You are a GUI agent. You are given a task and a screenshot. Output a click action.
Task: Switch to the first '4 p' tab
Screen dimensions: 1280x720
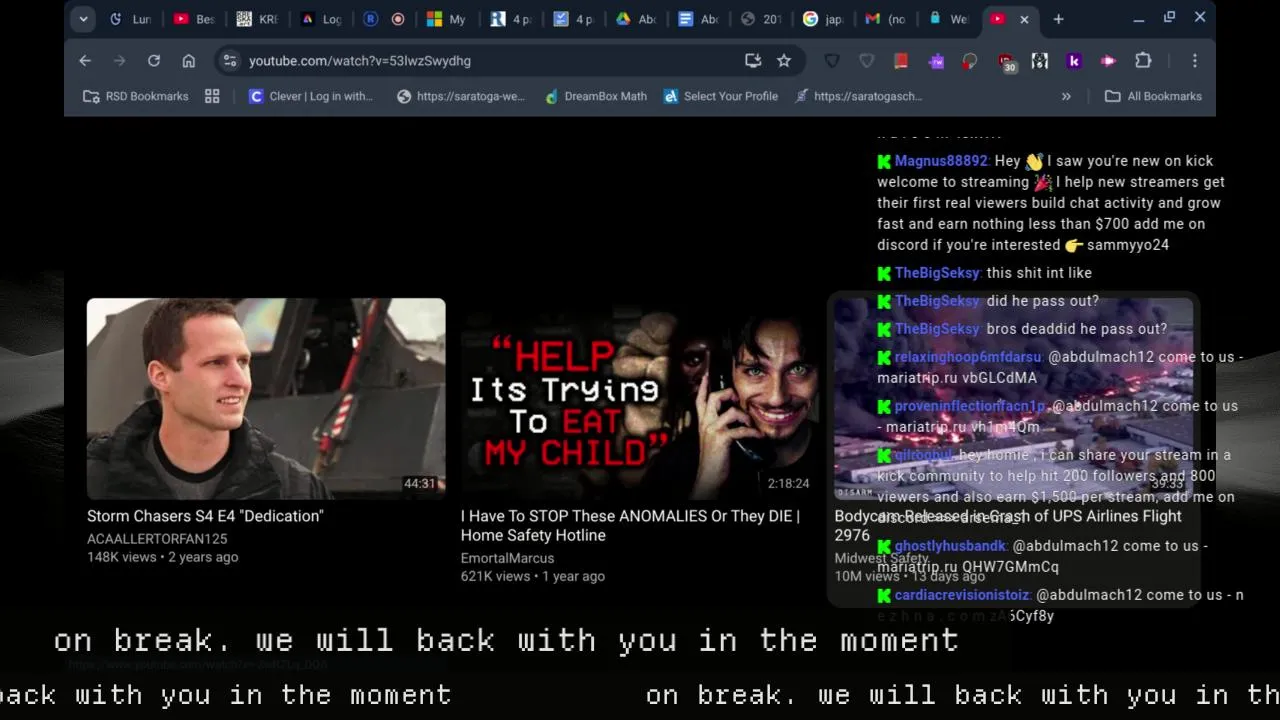510,19
